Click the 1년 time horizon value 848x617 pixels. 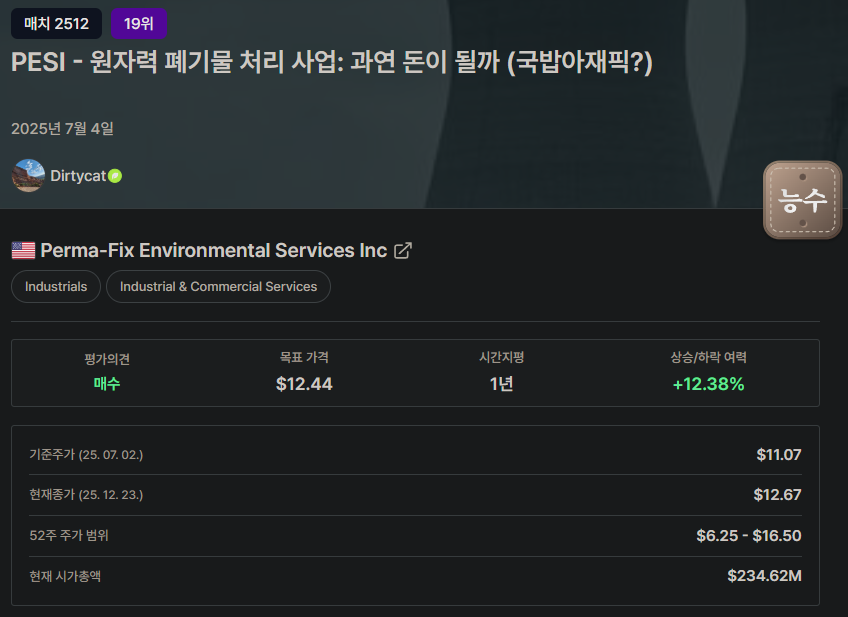pyautogui.click(x=501, y=384)
